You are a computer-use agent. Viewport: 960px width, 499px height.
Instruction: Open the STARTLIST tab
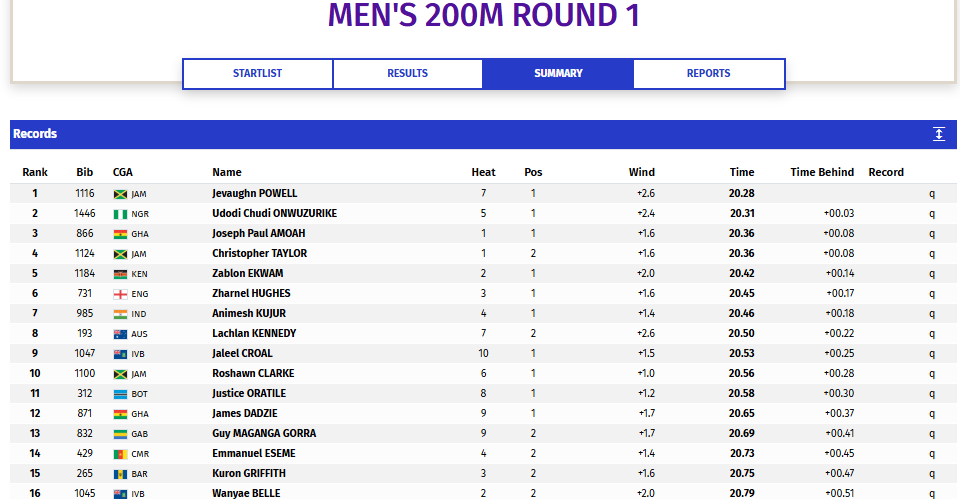coord(258,73)
